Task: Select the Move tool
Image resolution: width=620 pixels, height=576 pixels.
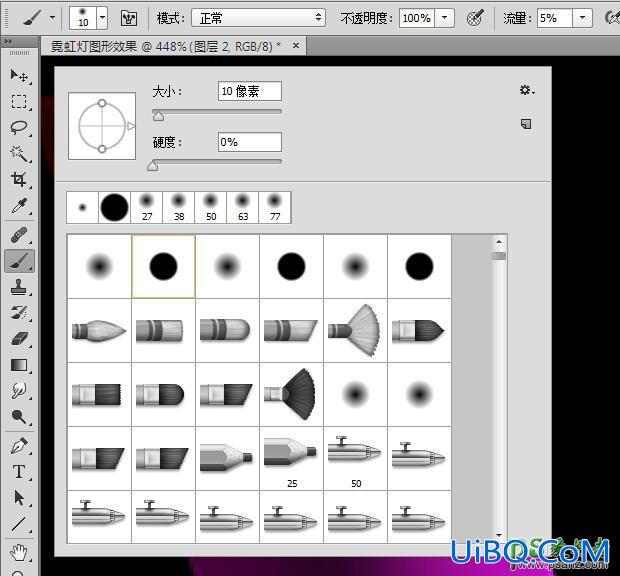Action: (x=19, y=76)
